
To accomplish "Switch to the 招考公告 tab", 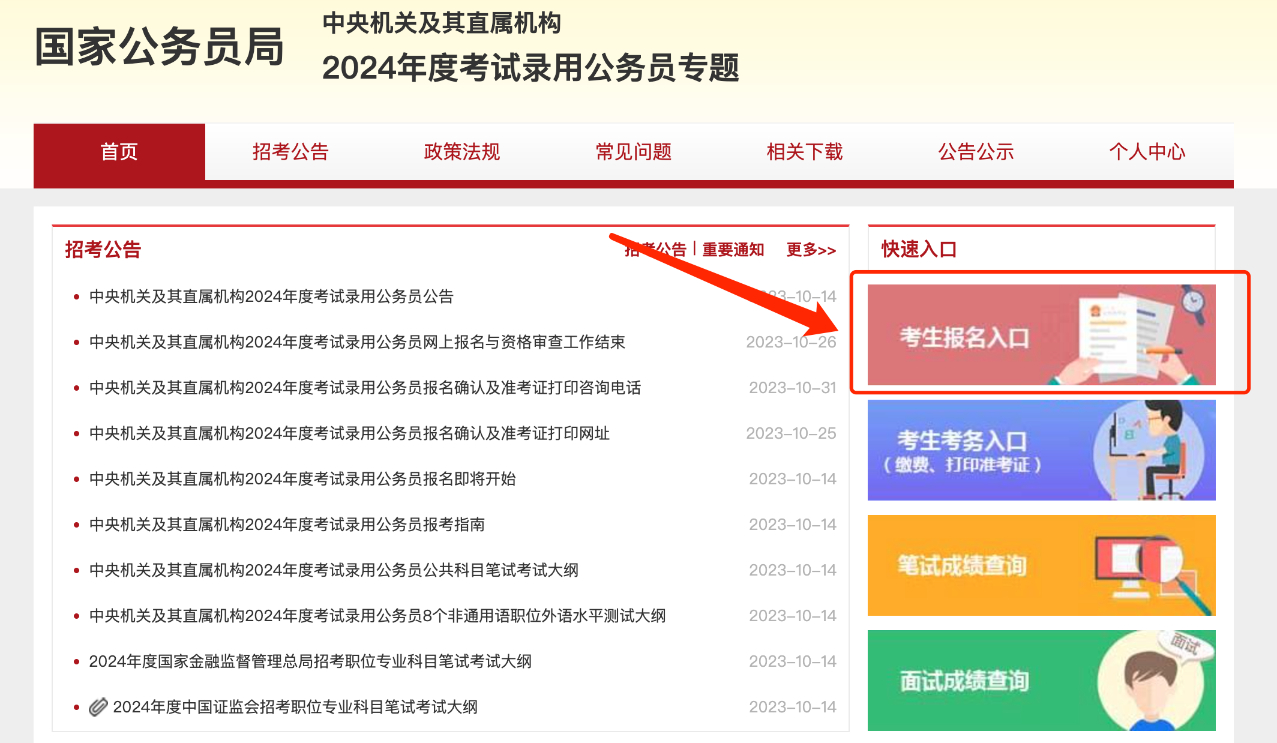I will pos(290,151).
